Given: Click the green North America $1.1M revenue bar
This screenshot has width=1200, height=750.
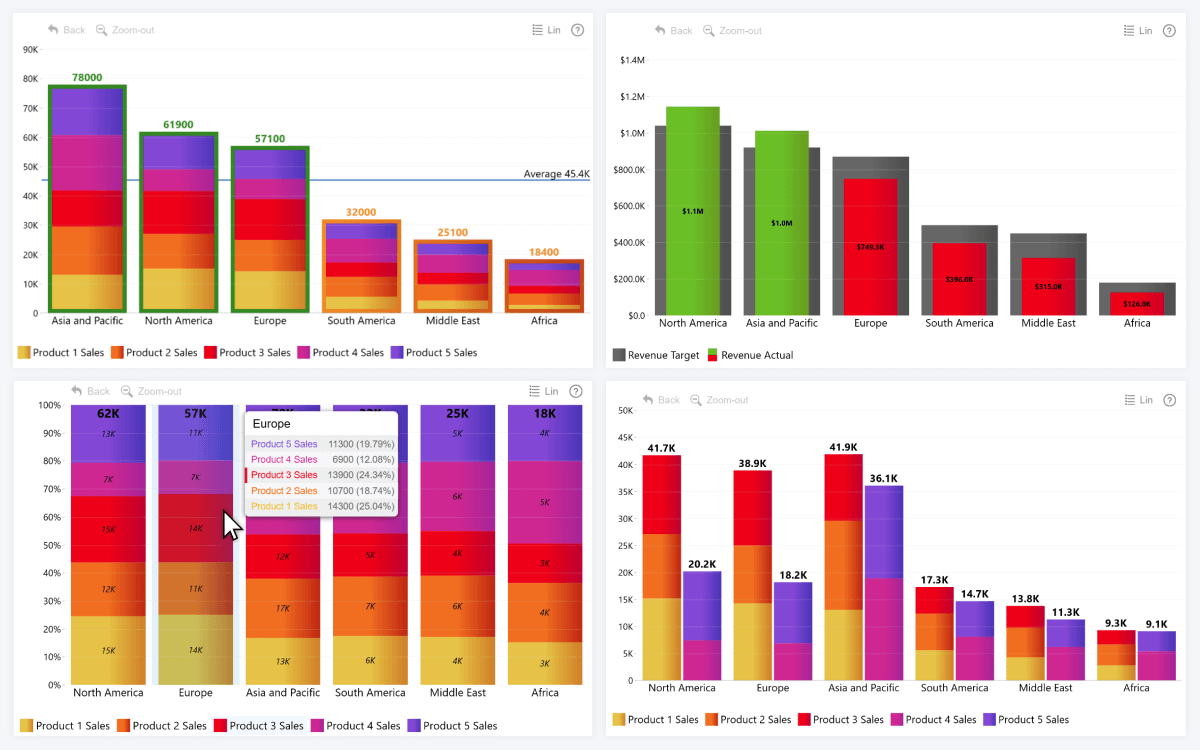Looking at the screenshot, I should point(693,211).
